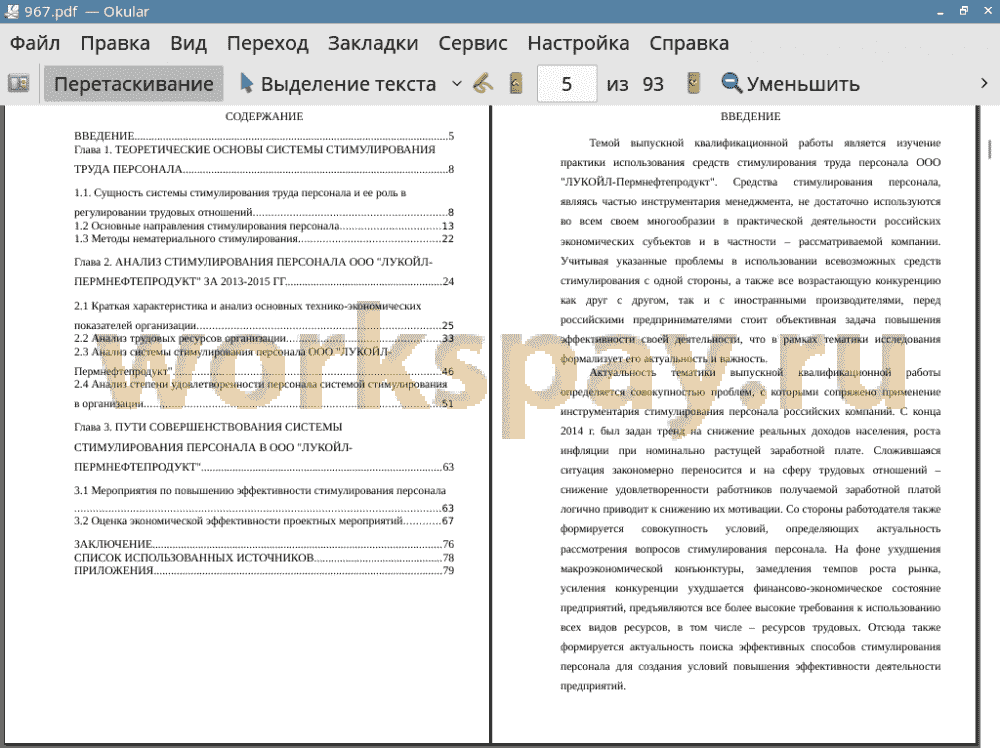The image size is (1000, 748).
Task: Select the Выделение текста tool
Action: click(338, 84)
